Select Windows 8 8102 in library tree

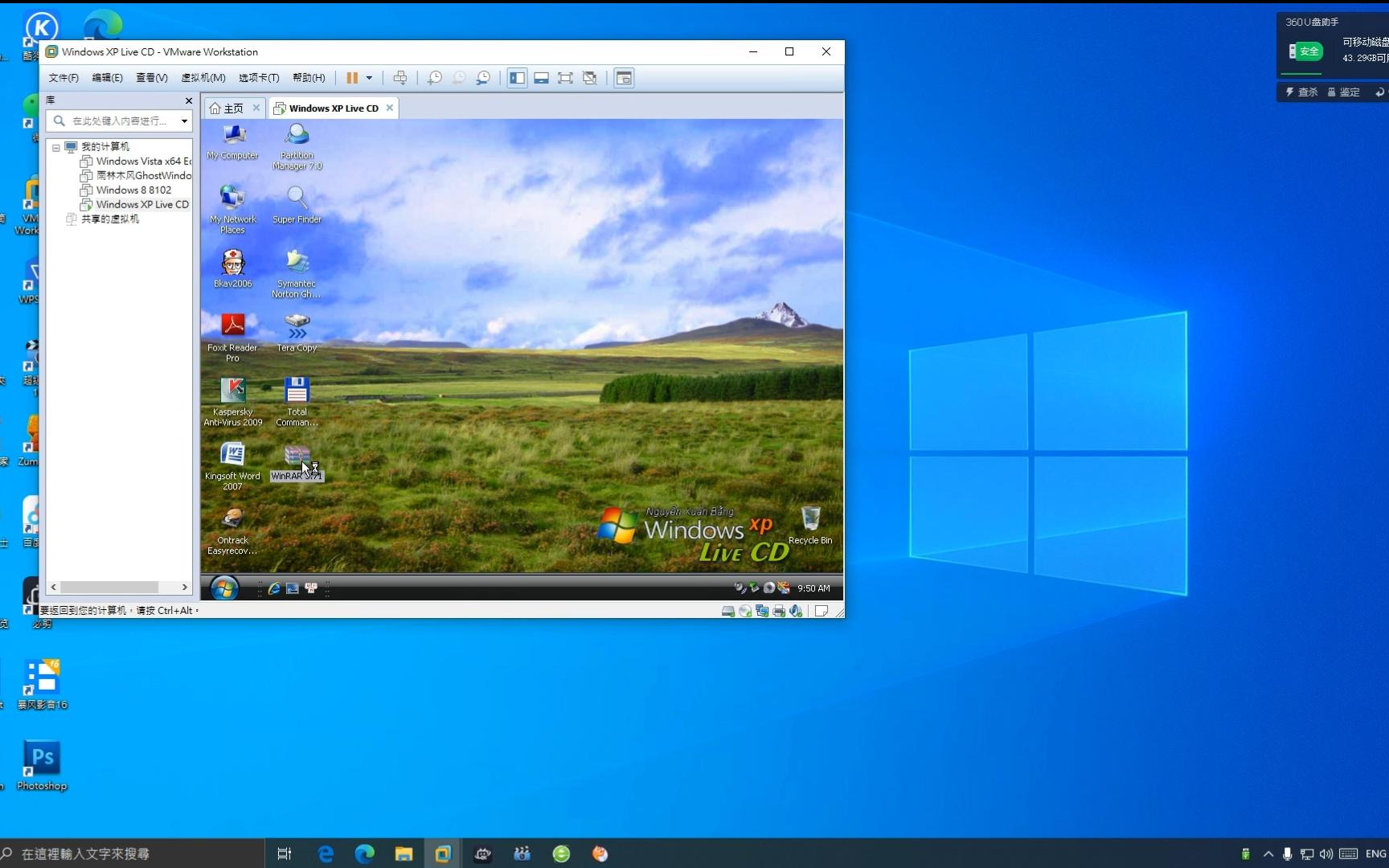click(x=126, y=190)
